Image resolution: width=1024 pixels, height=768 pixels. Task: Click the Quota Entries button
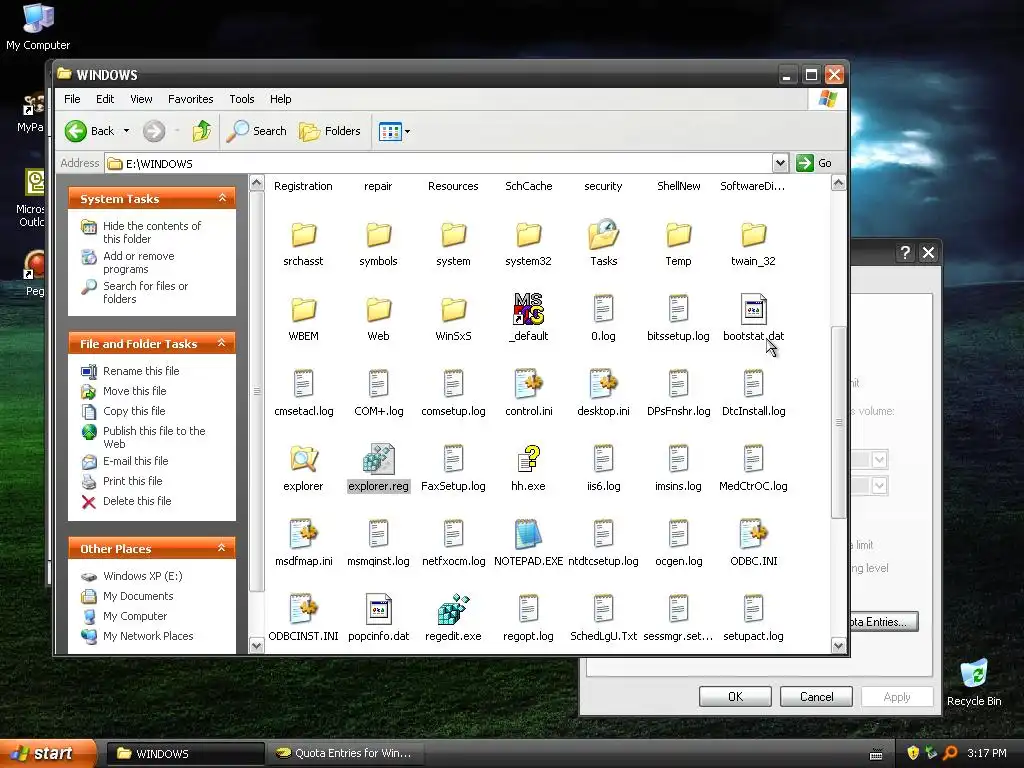click(x=884, y=622)
